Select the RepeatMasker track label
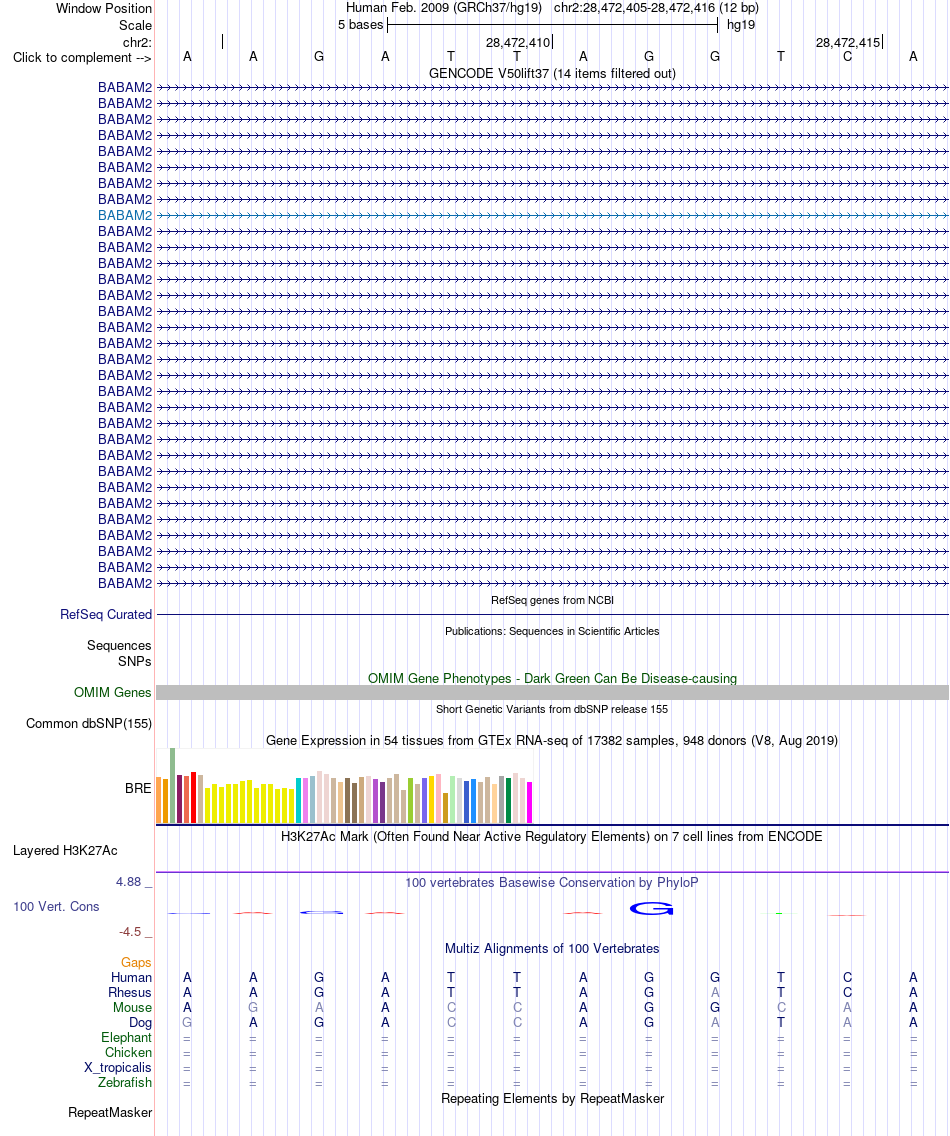 [110, 1113]
